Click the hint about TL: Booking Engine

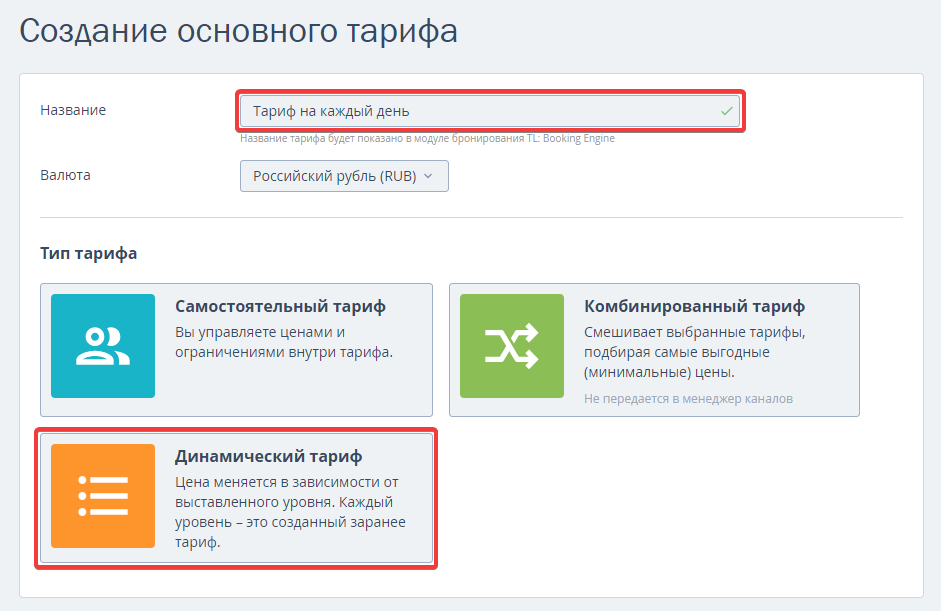427,138
